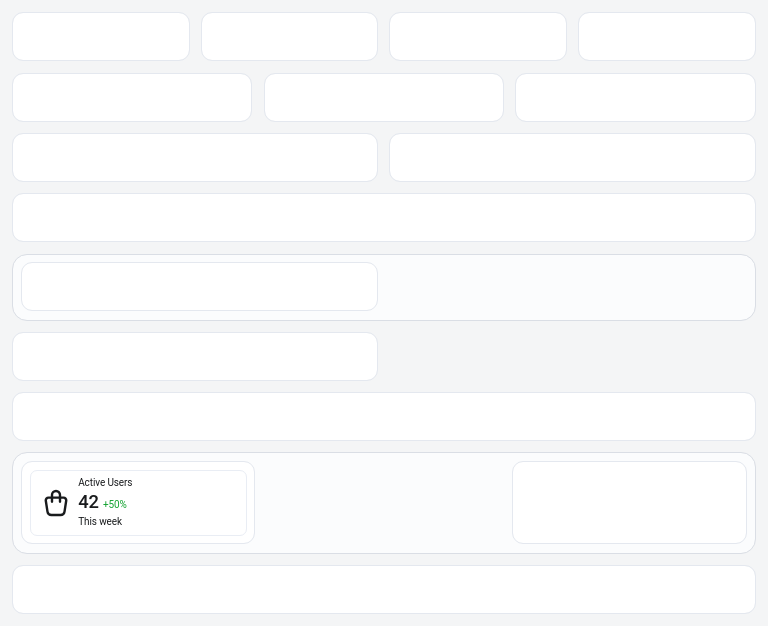Click last blank card in the three-card row
Screen dimensions: 768x626
[635, 98]
